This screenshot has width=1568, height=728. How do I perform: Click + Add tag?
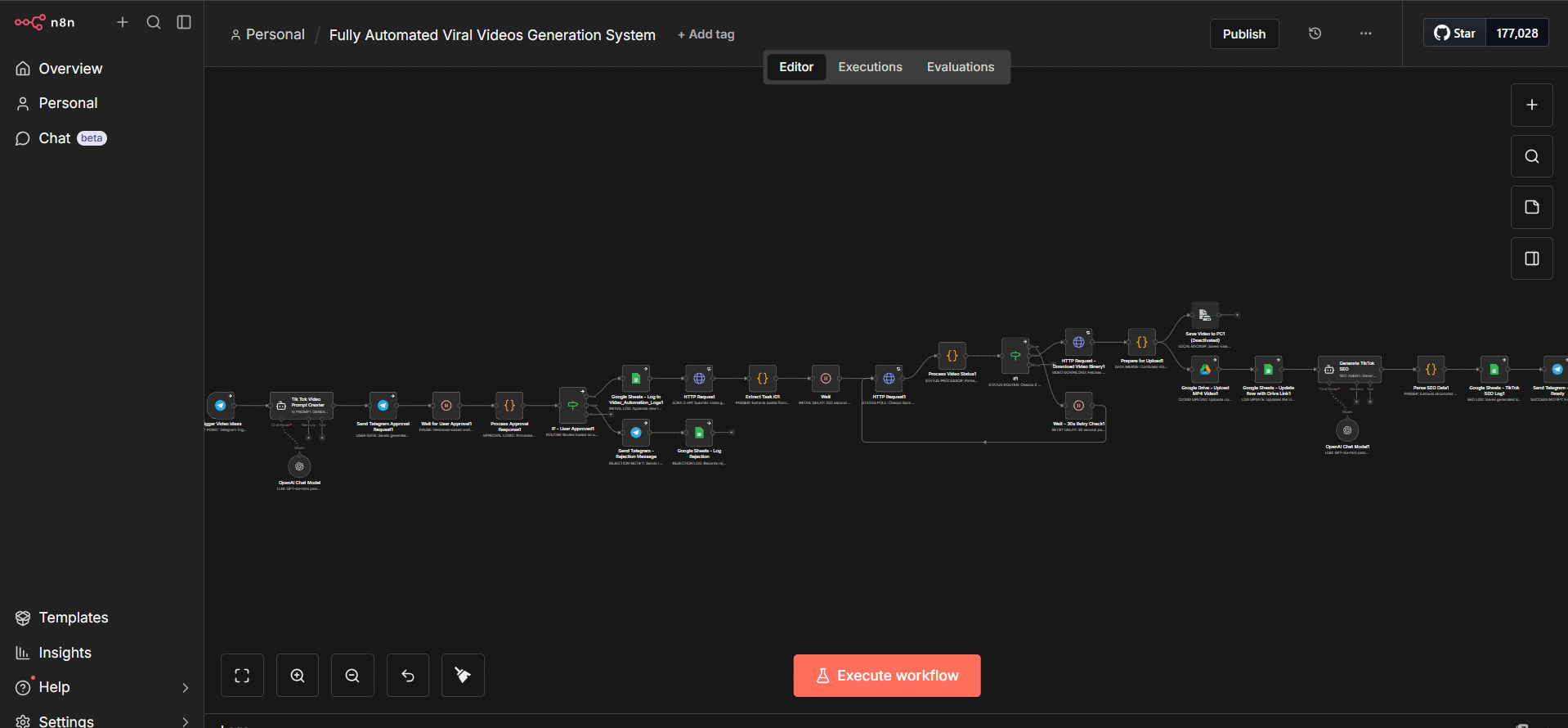click(x=706, y=34)
